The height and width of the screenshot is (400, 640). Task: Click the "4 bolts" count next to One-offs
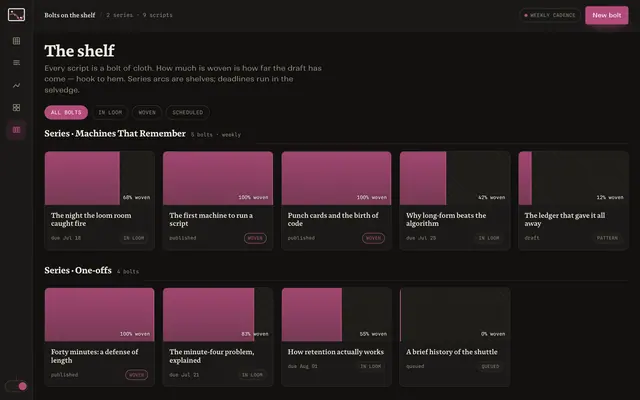tap(128, 271)
